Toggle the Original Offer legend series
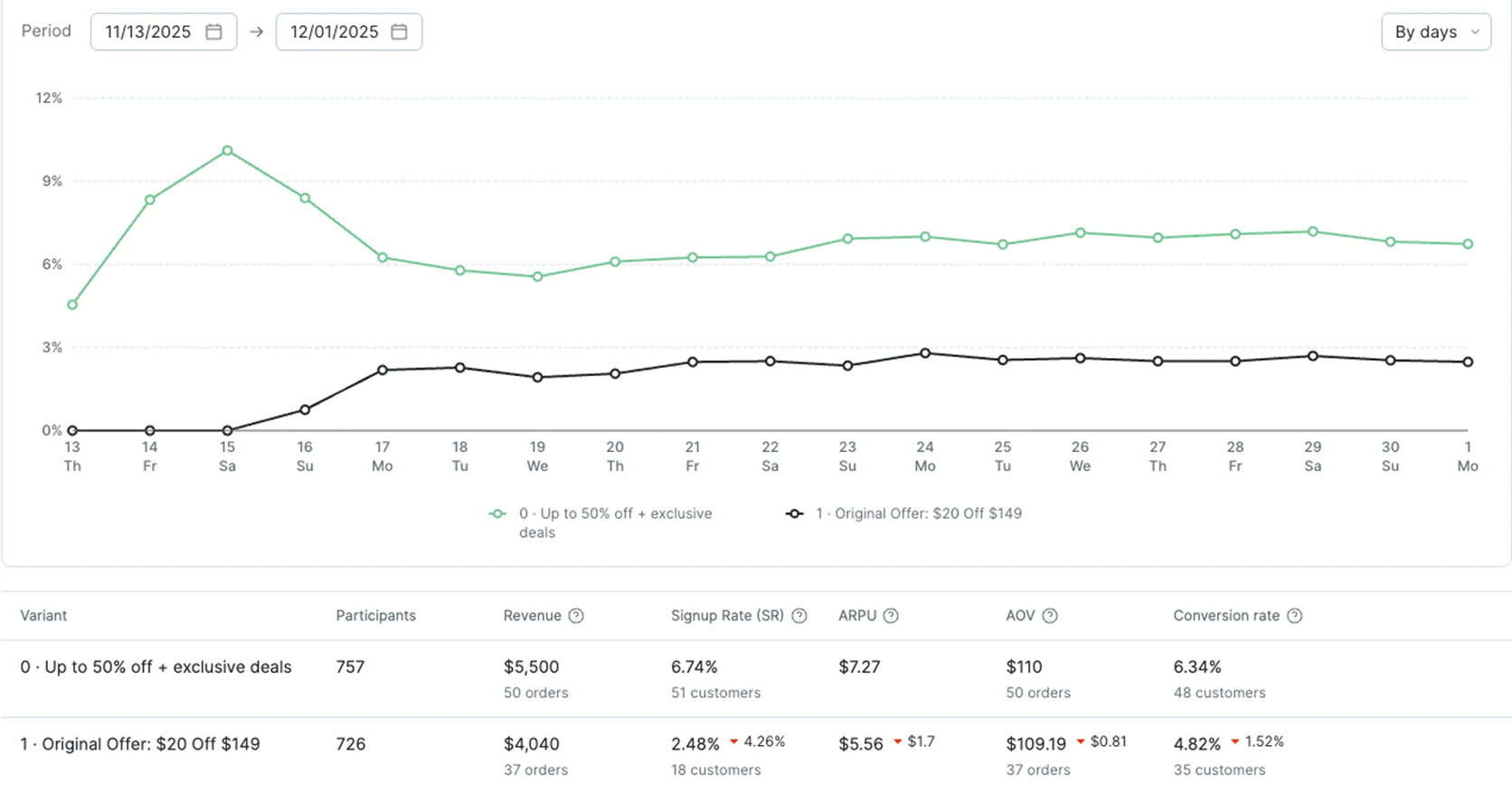Screen dimensions: 1512x793 pos(906,514)
